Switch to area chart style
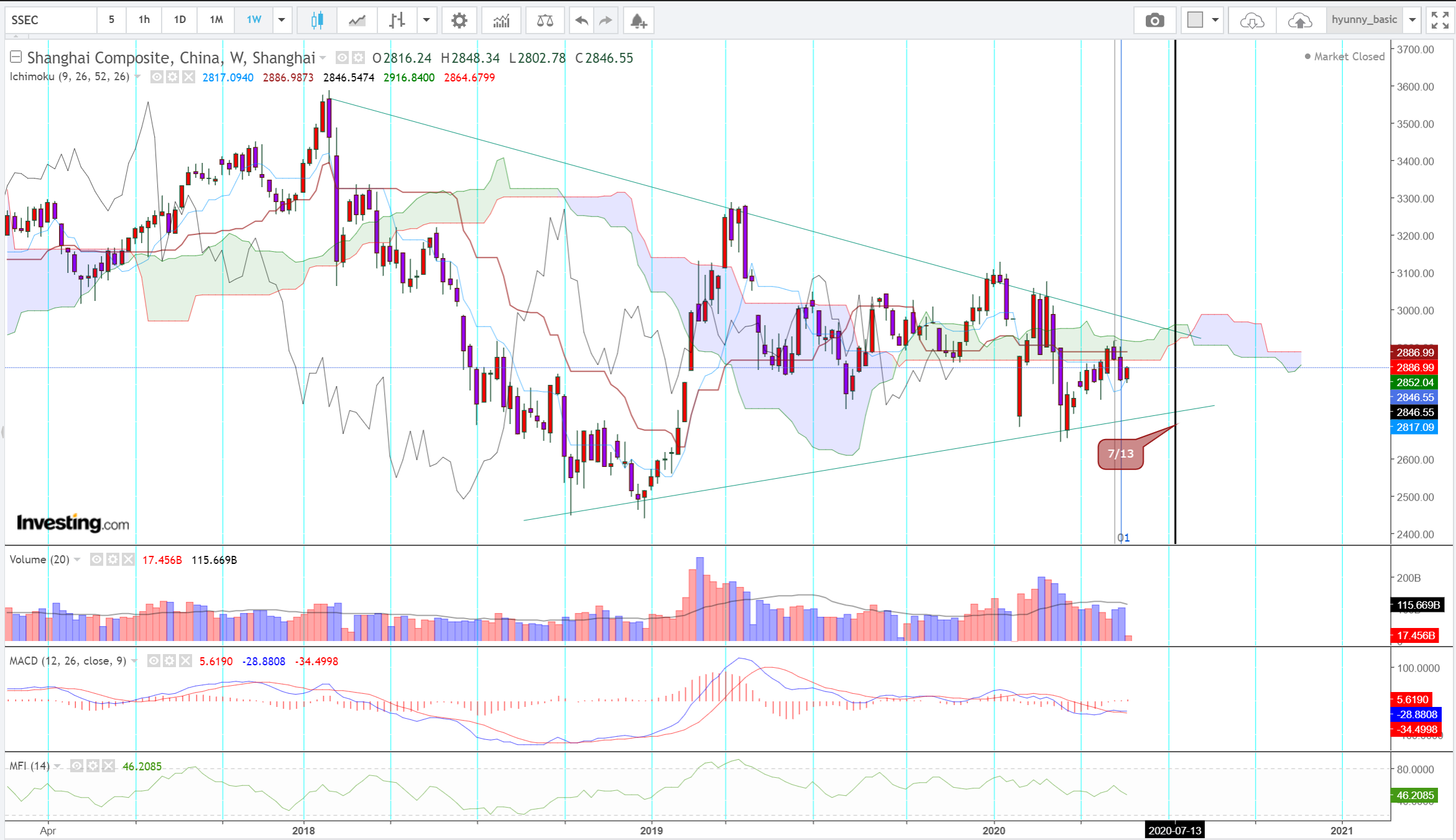 click(x=357, y=21)
